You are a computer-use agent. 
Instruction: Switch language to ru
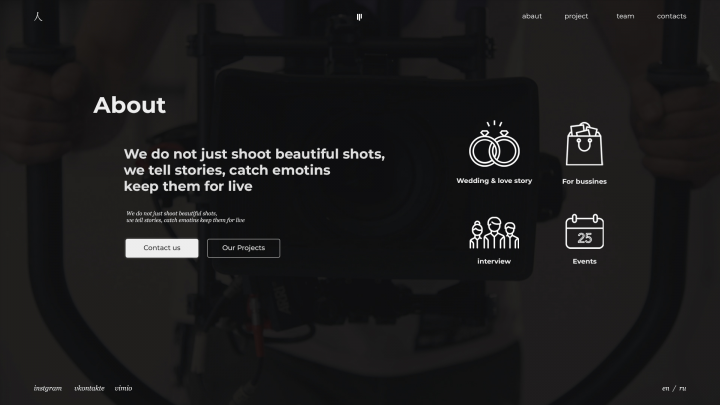tap(683, 388)
